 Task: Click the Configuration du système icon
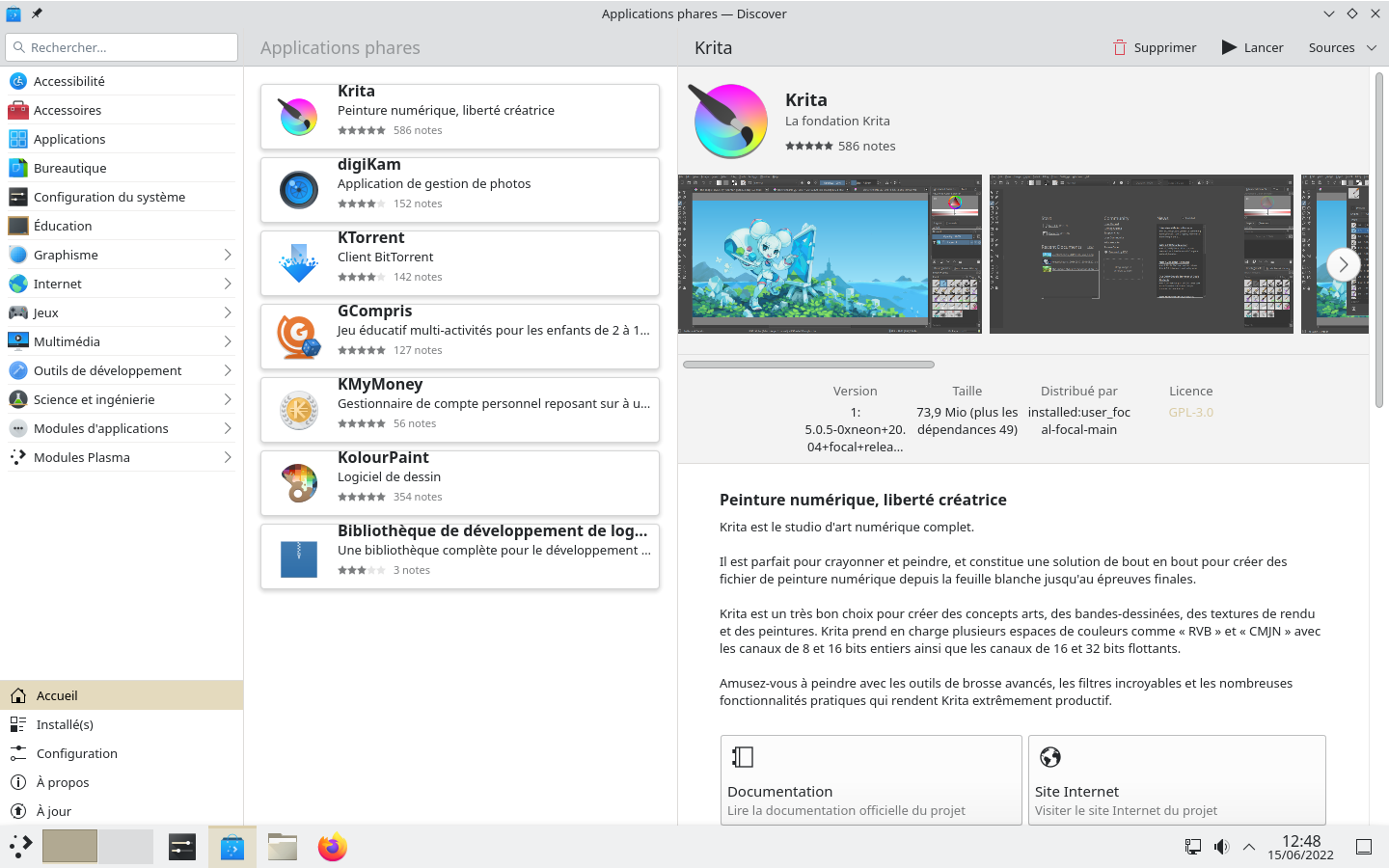coord(17,197)
